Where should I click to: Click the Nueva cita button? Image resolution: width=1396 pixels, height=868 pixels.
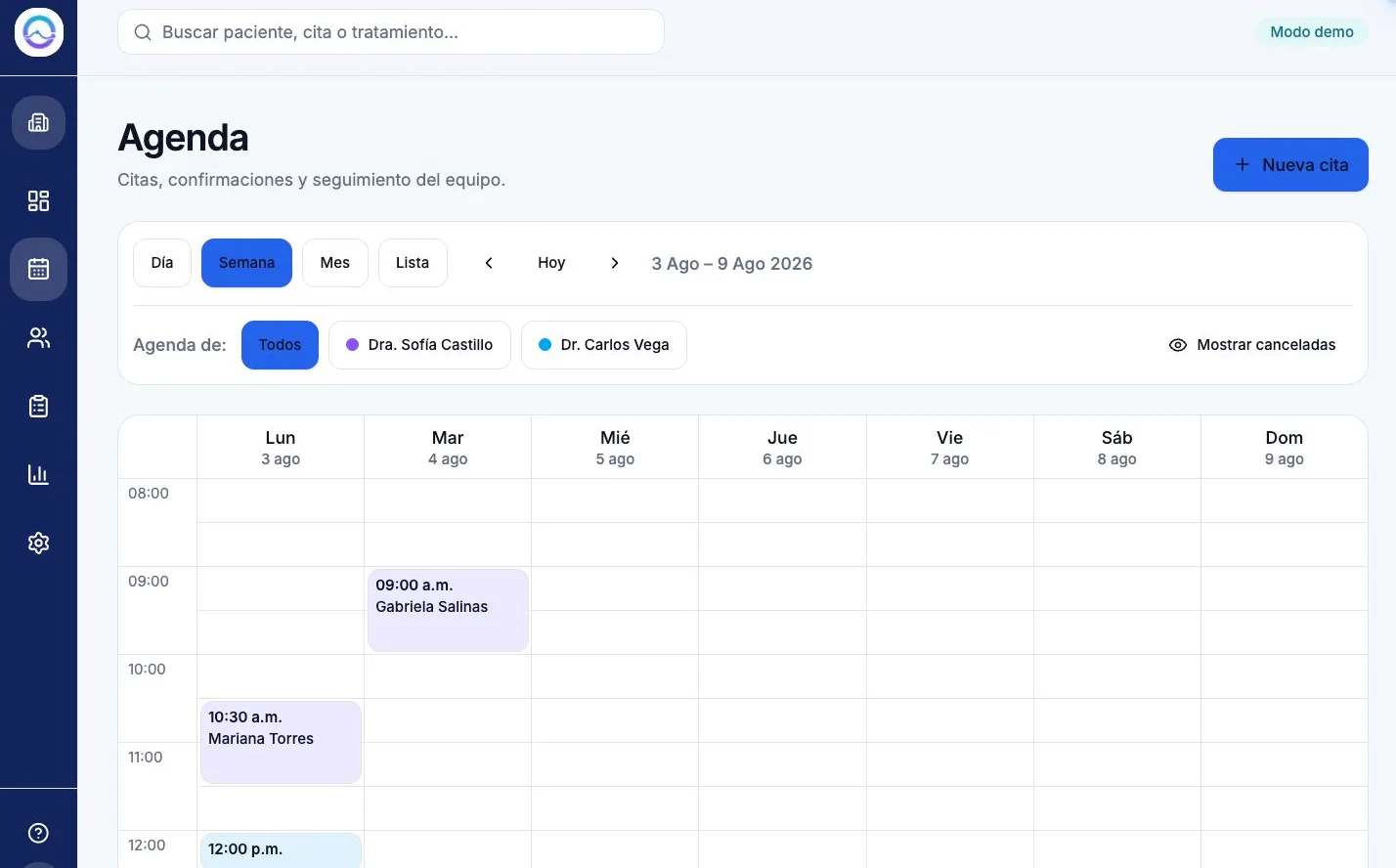coord(1290,165)
